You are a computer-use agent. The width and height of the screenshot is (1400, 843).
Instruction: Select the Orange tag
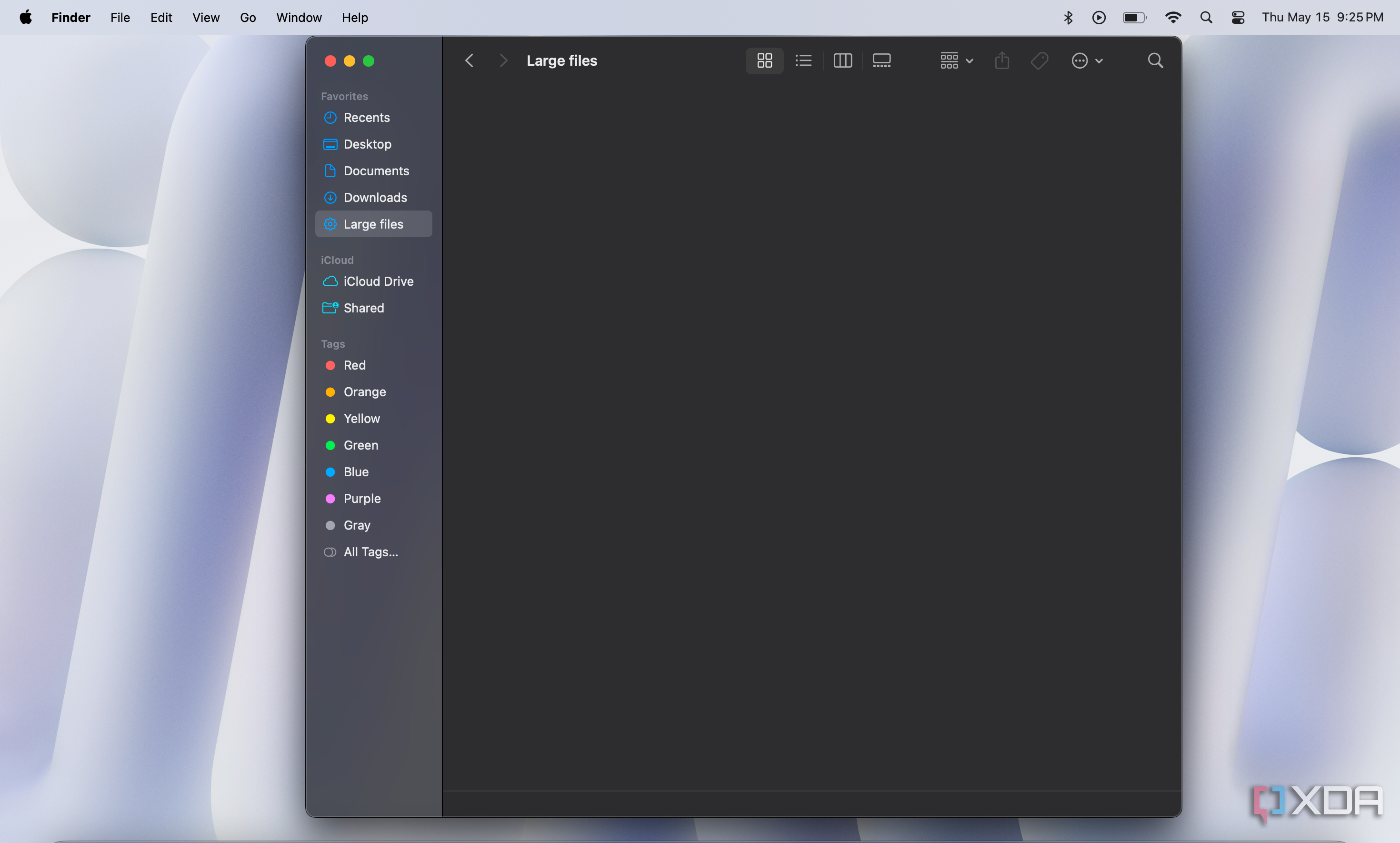click(374, 392)
